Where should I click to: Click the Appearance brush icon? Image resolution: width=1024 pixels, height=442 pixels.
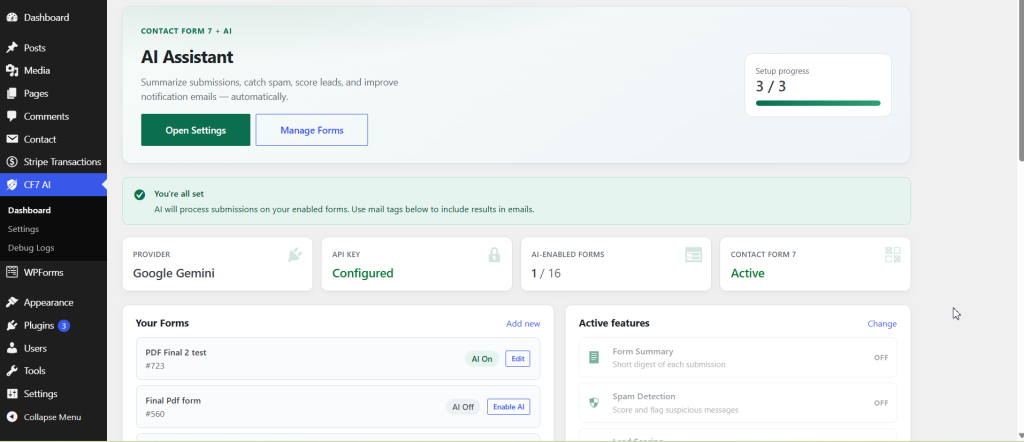click(x=12, y=302)
